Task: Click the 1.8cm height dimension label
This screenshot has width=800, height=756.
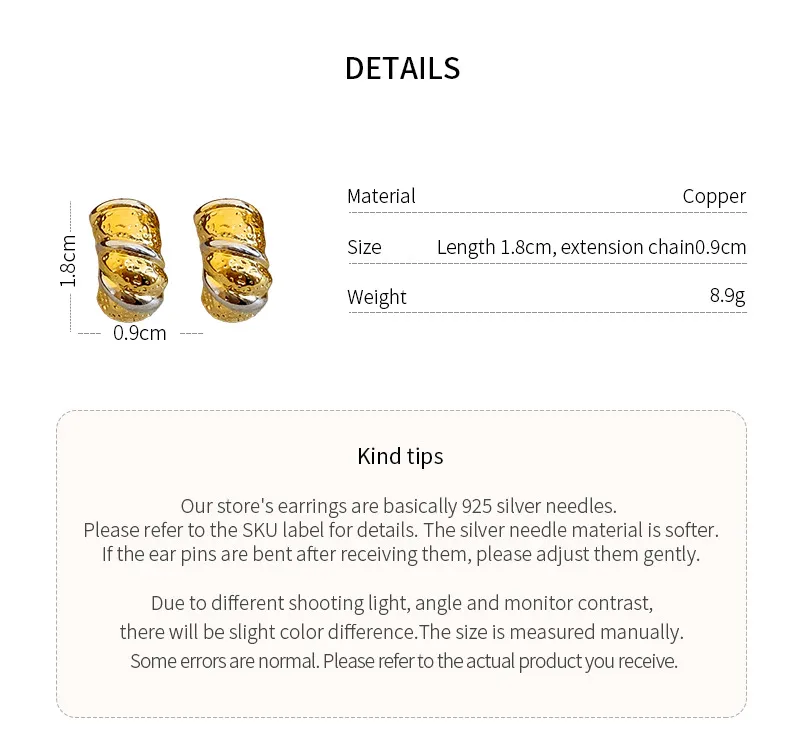Action: coord(68,260)
